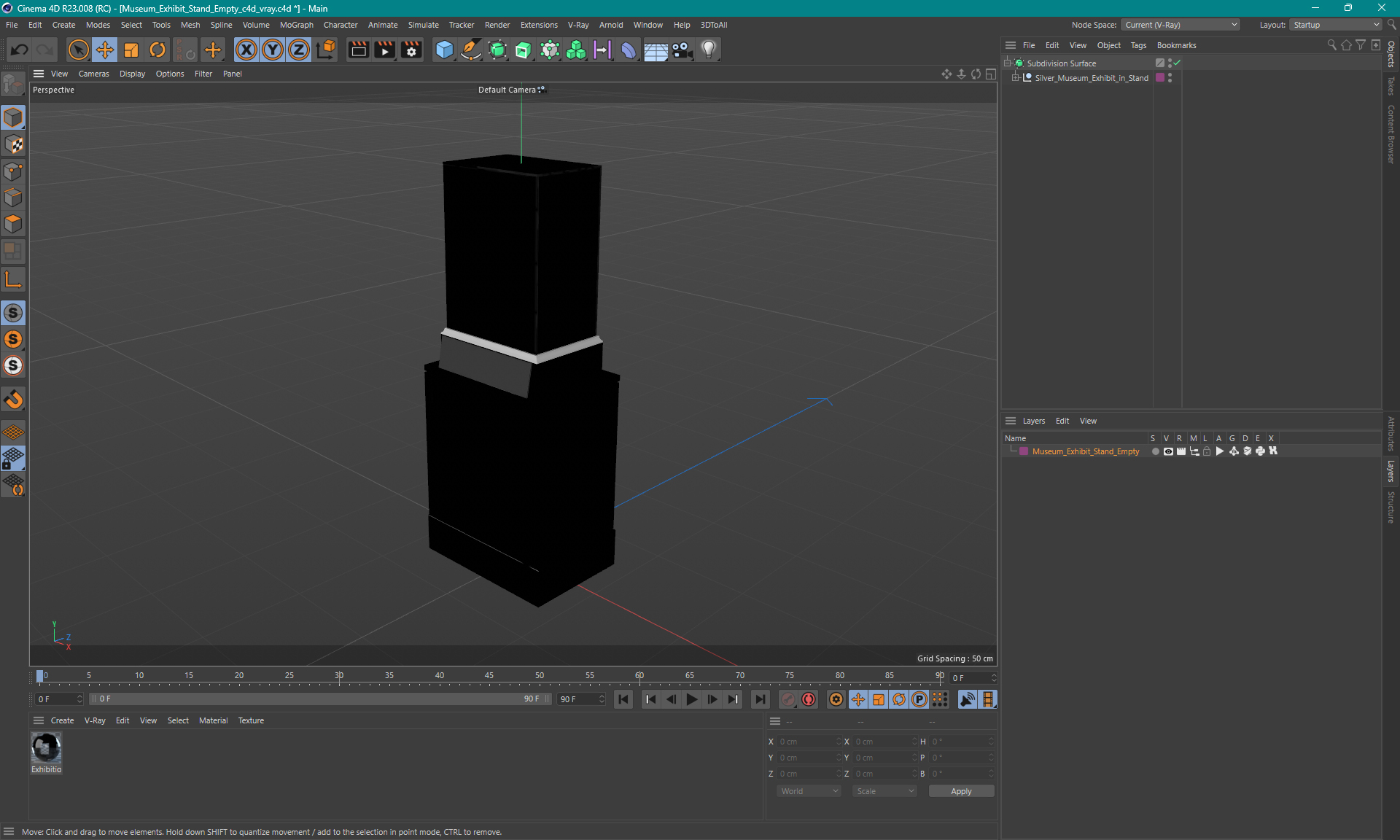Image resolution: width=1400 pixels, height=840 pixels.
Task: Open the Node Space dropdown
Action: pyautogui.click(x=1180, y=25)
